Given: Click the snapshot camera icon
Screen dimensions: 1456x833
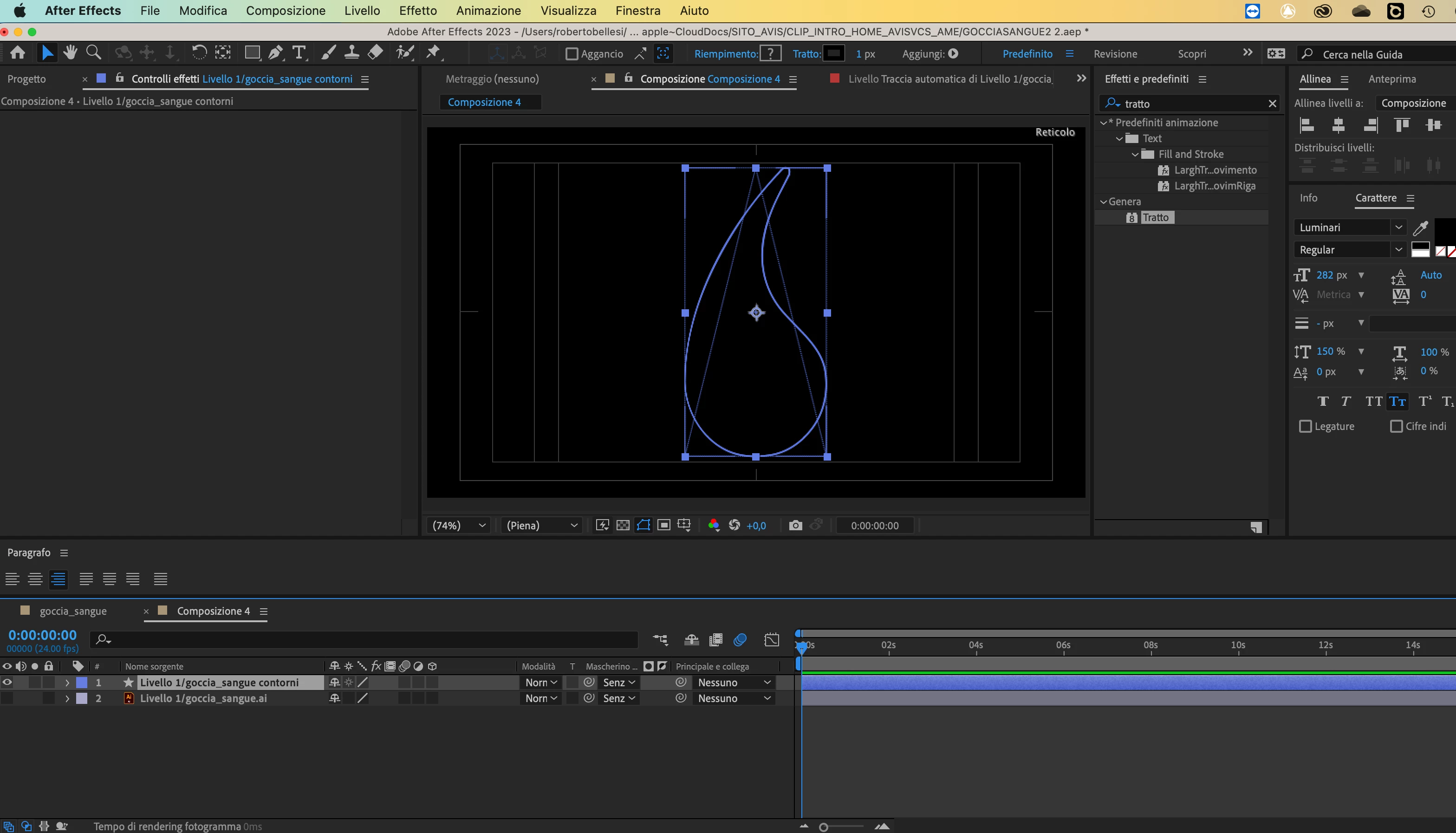Looking at the screenshot, I should (795, 525).
